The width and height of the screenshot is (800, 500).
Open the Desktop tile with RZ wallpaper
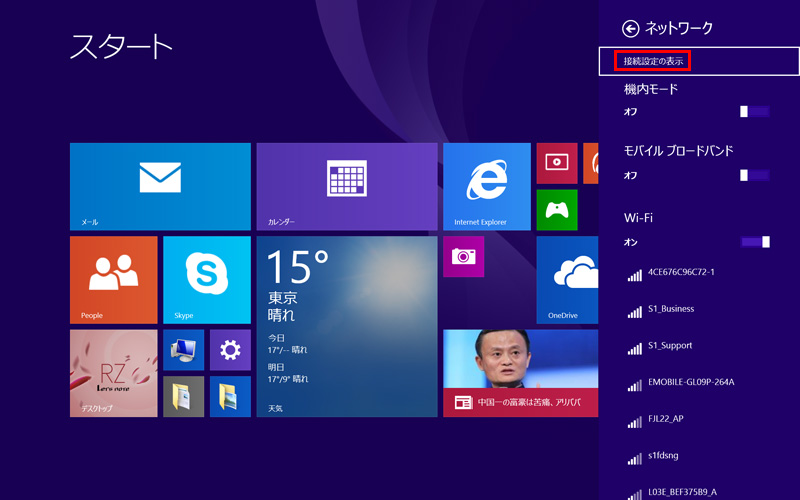114,373
